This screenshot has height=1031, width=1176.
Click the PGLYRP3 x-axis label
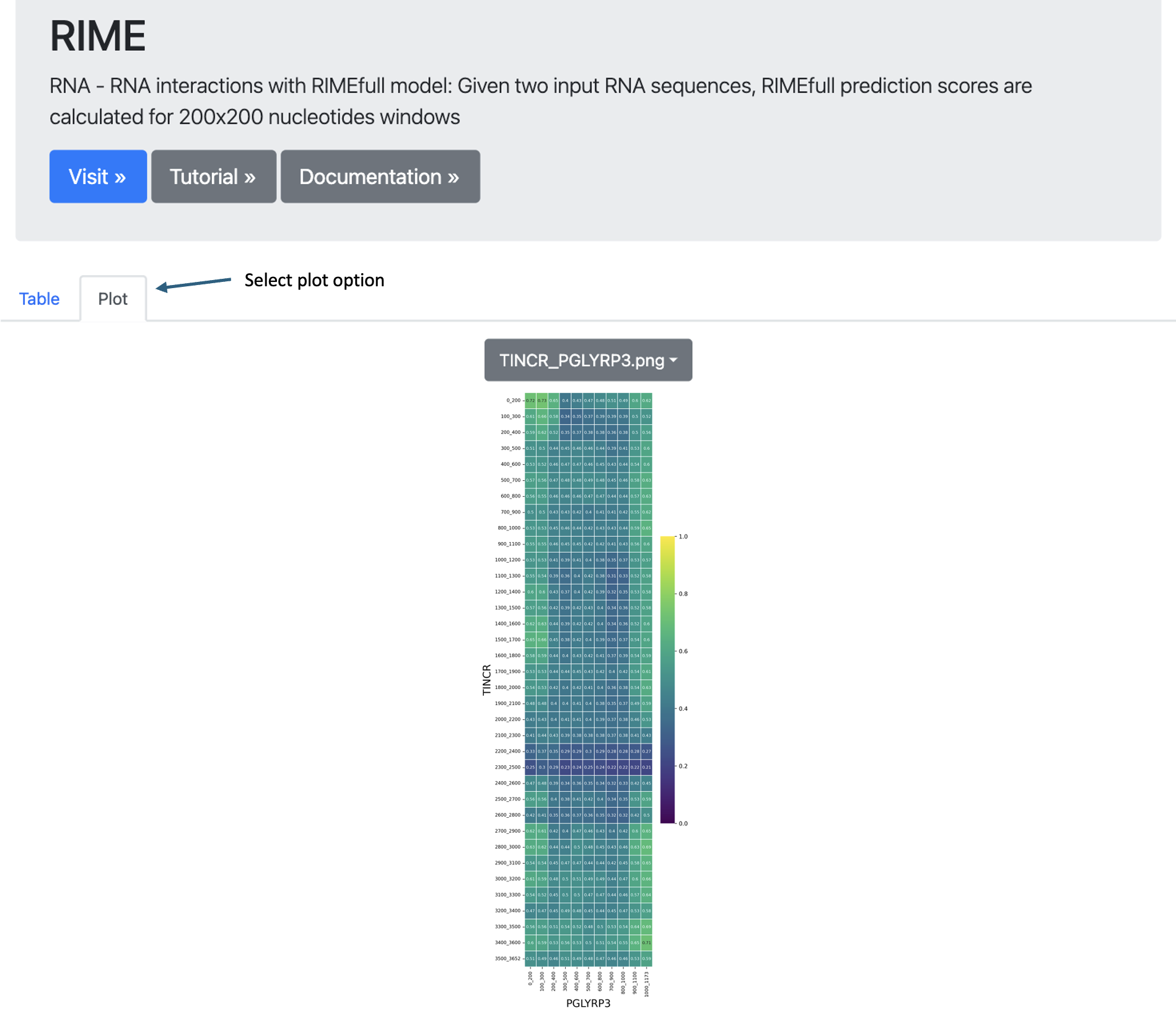pos(587,1003)
